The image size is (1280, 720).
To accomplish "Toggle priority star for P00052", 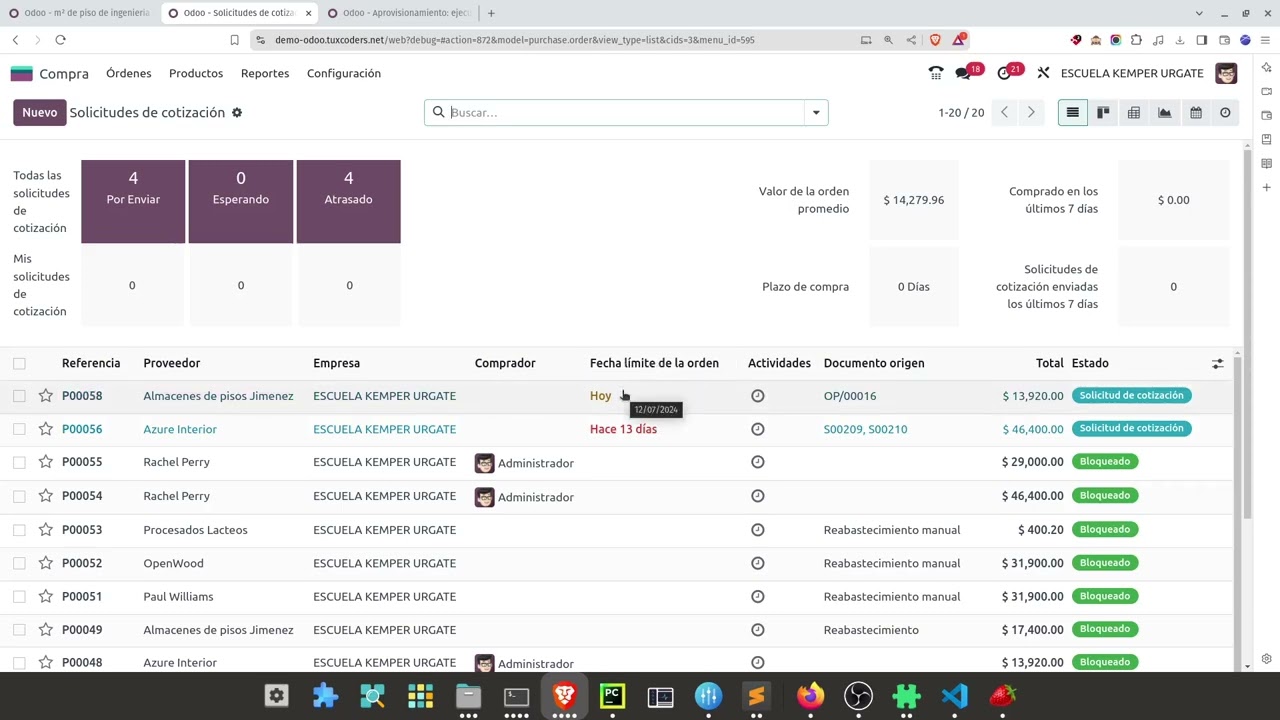I will tap(45, 563).
